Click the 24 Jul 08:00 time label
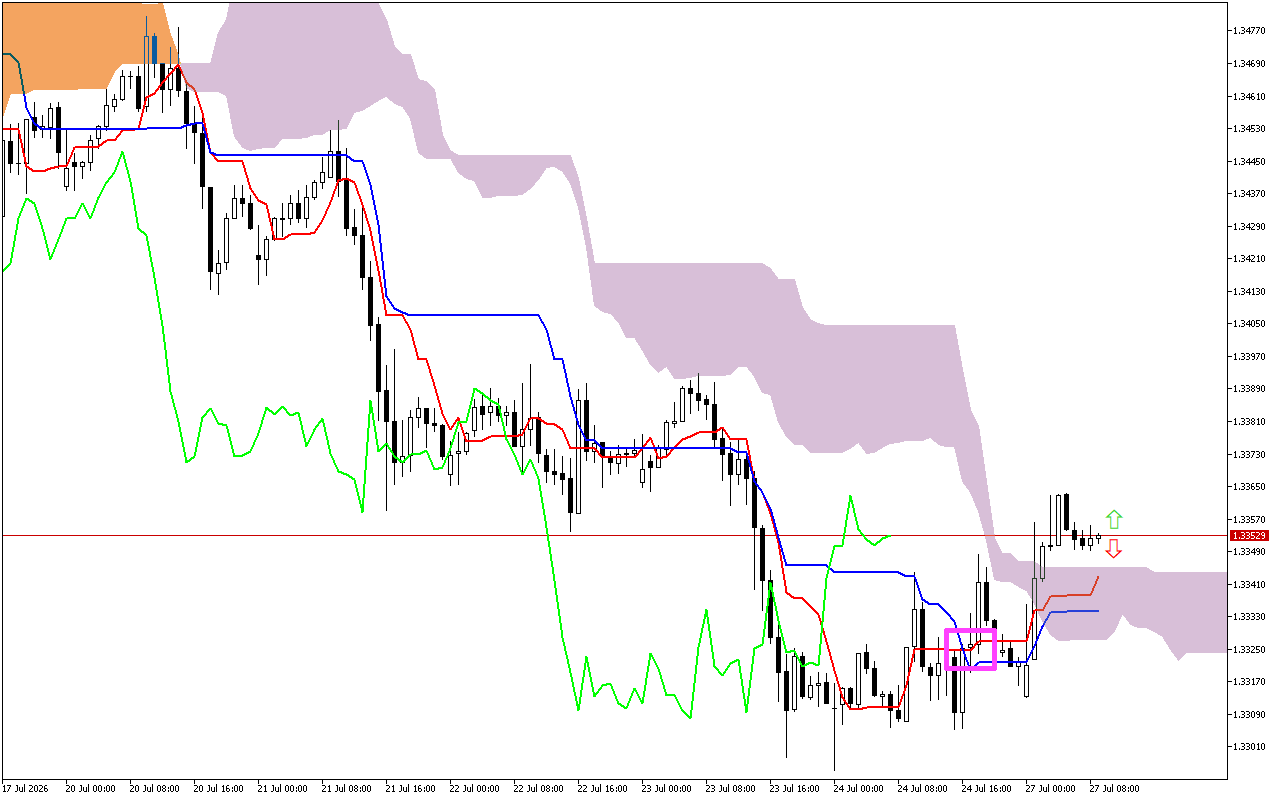1280x800 pixels. pyautogui.click(x=921, y=789)
